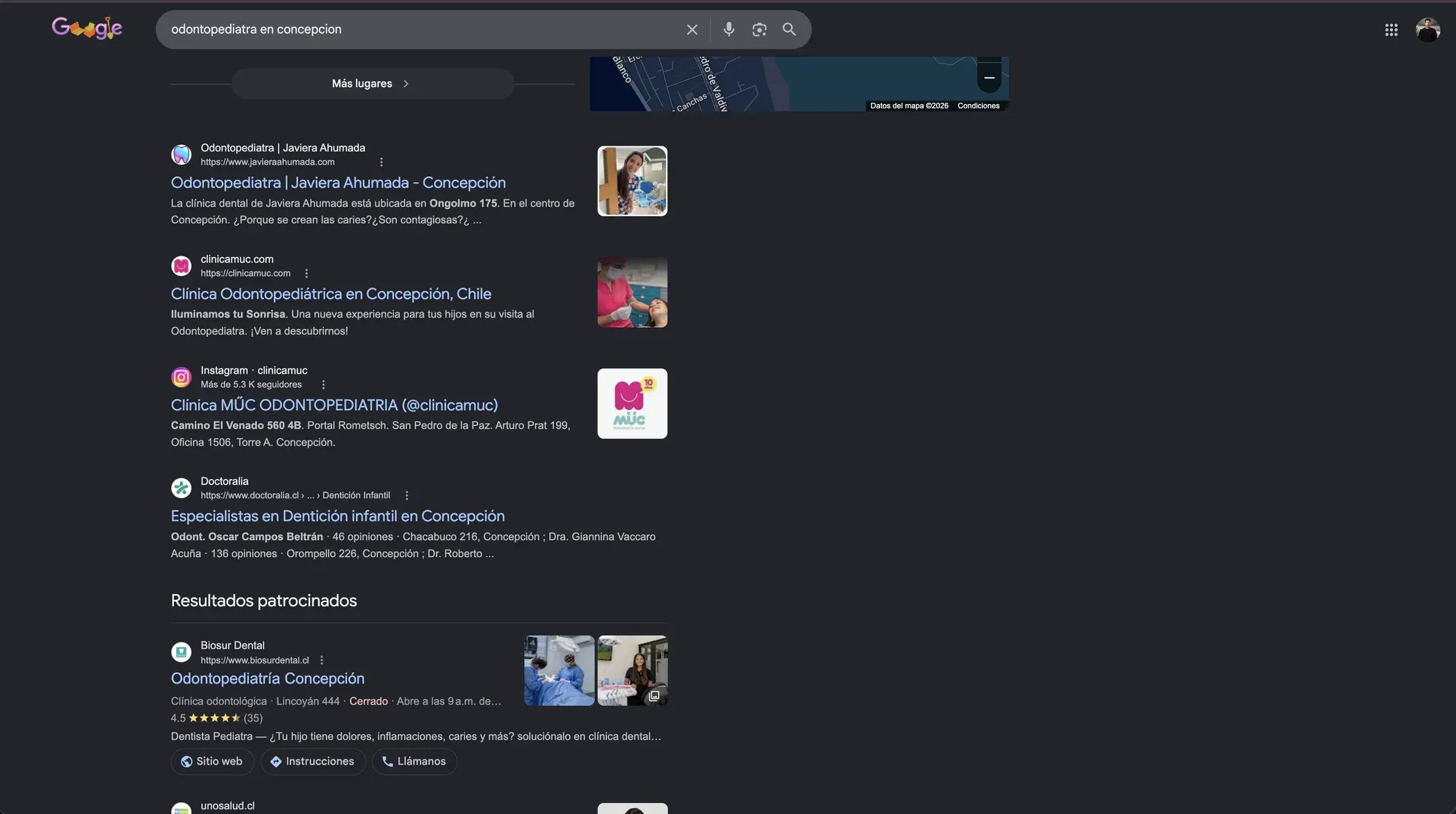1456x814 pixels.
Task: Click the unosalud.cl site name
Action: tap(228, 806)
